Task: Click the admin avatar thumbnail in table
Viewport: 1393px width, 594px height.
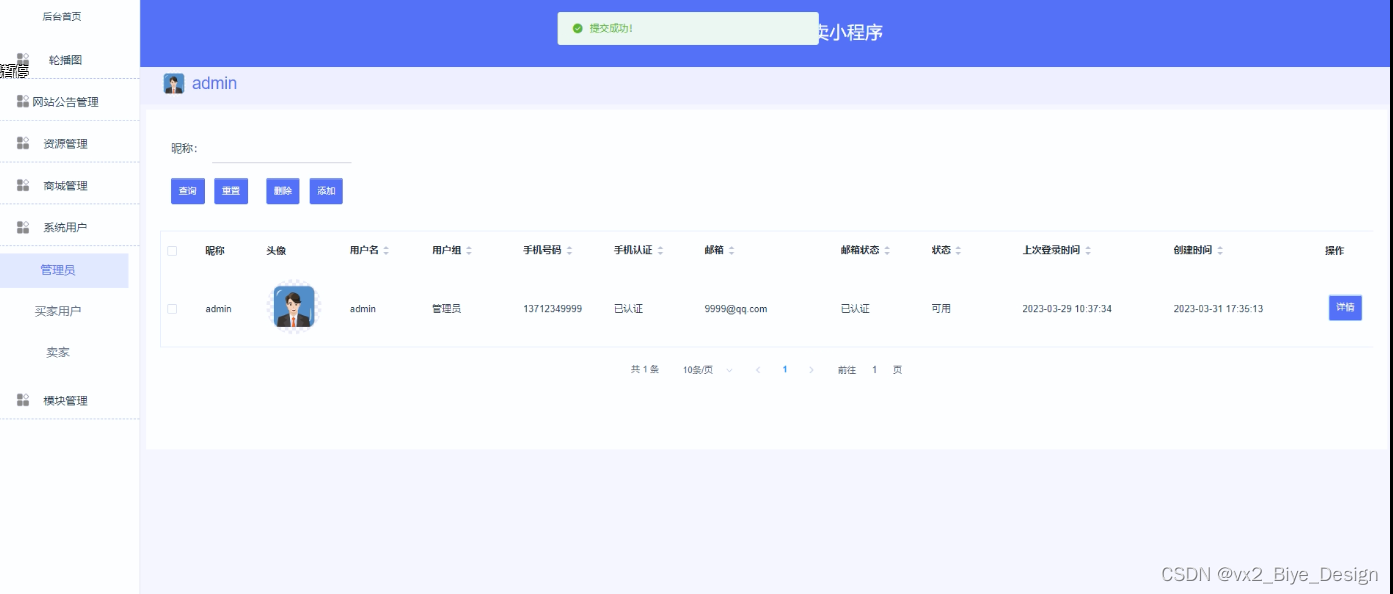Action: coord(294,307)
